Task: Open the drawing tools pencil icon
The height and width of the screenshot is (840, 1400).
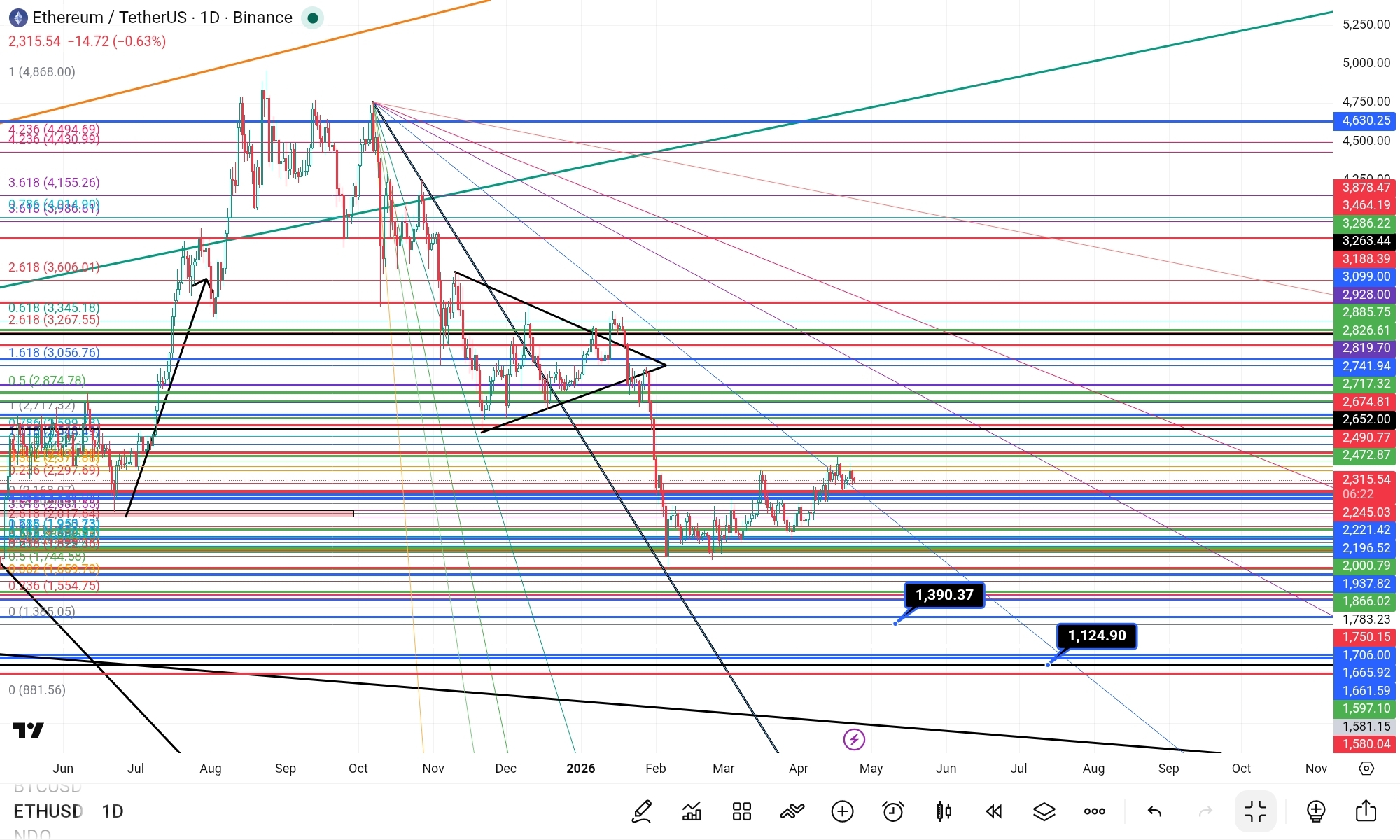Action: coord(642,811)
